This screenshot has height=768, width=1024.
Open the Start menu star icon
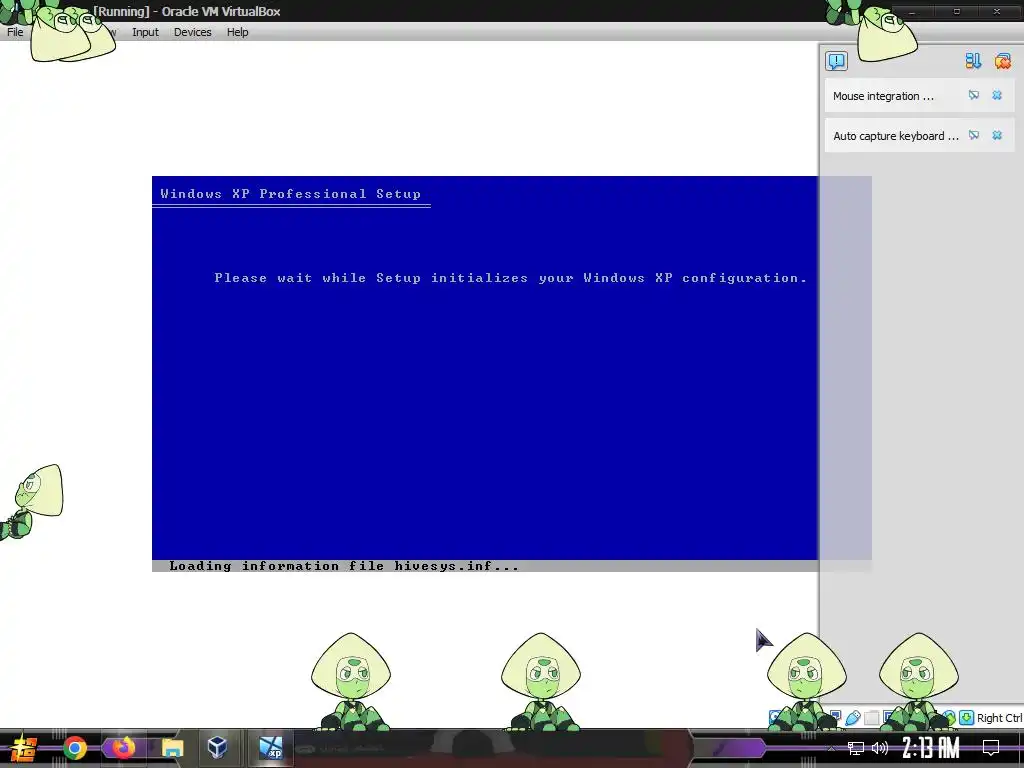click(x=24, y=748)
